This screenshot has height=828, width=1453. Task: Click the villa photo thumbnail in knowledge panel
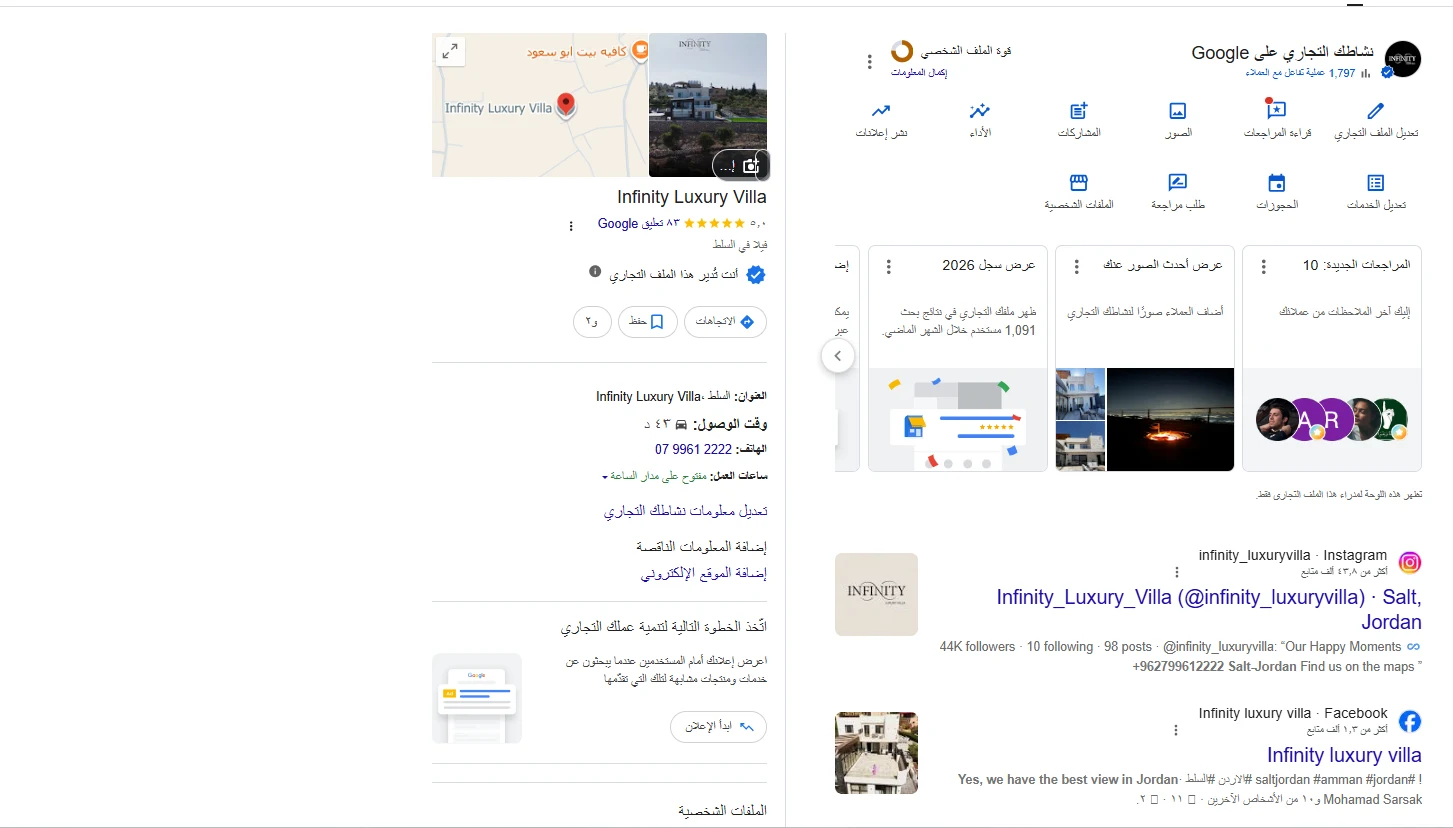(708, 105)
